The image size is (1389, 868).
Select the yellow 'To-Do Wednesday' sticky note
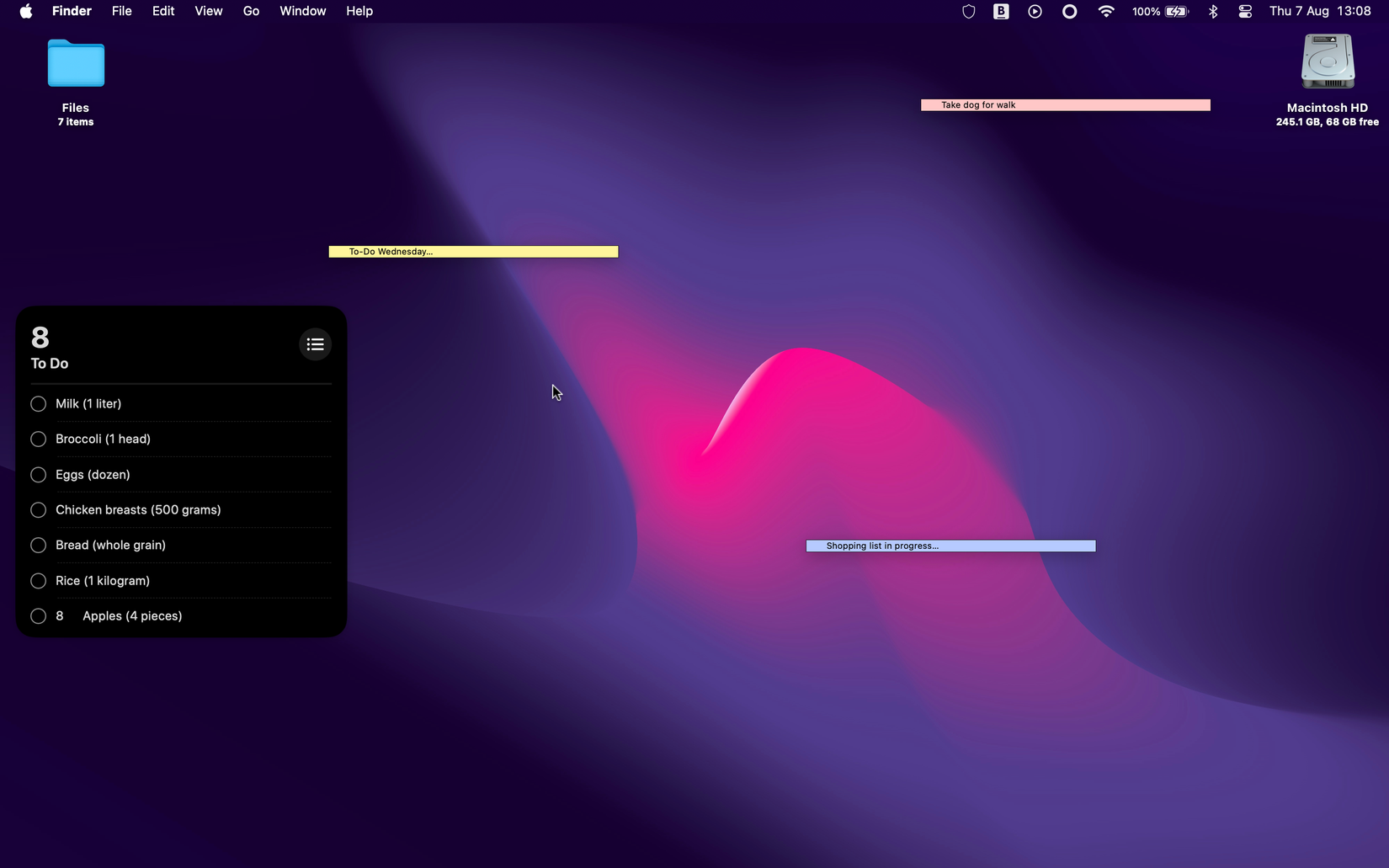point(472,251)
